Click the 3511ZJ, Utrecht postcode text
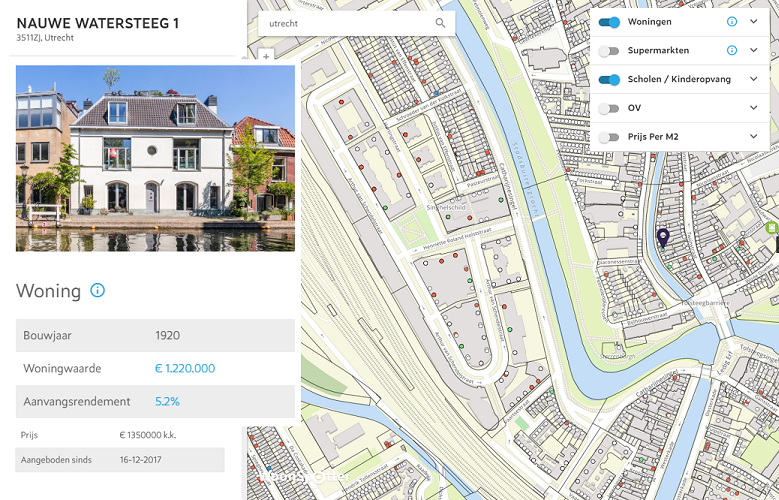The height and width of the screenshot is (500, 779). [45, 38]
